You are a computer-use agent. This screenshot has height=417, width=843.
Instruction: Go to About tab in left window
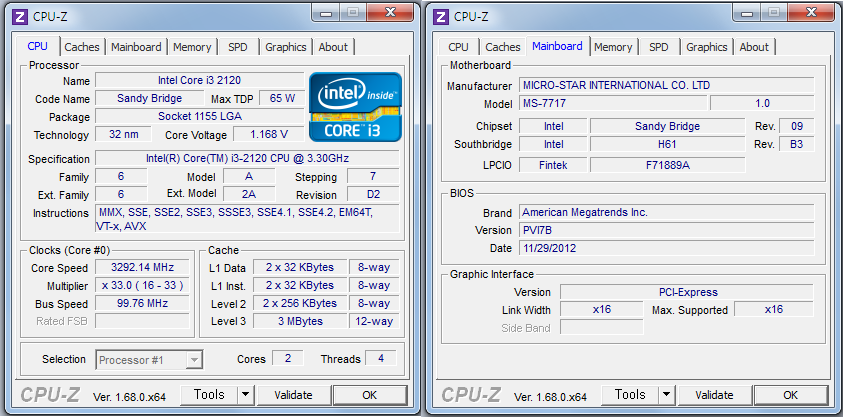[333, 47]
